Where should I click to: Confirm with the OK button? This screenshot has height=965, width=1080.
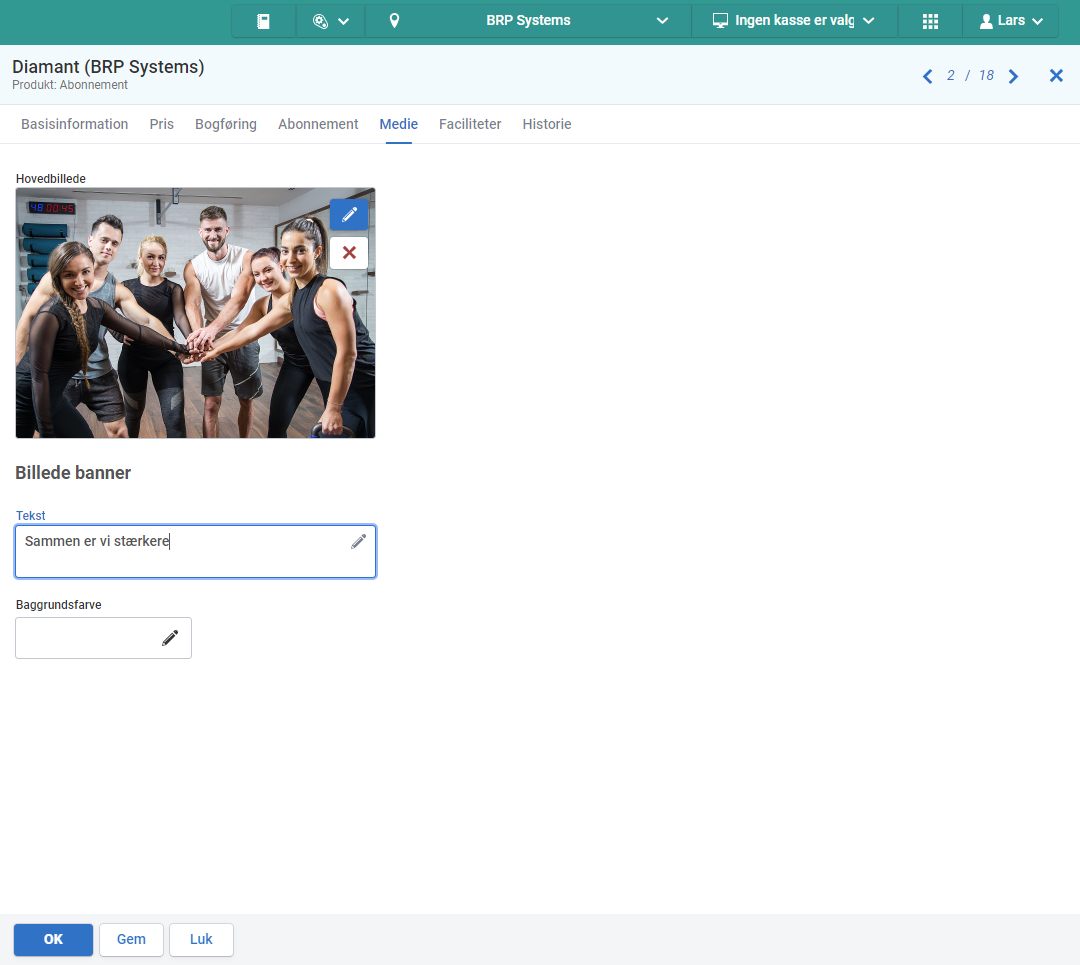pos(53,940)
